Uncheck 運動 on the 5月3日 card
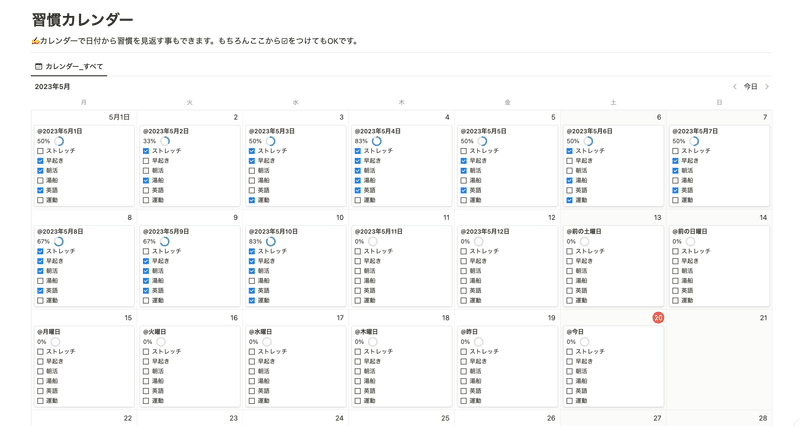This screenshot has width=800, height=426. pyautogui.click(x=252, y=201)
